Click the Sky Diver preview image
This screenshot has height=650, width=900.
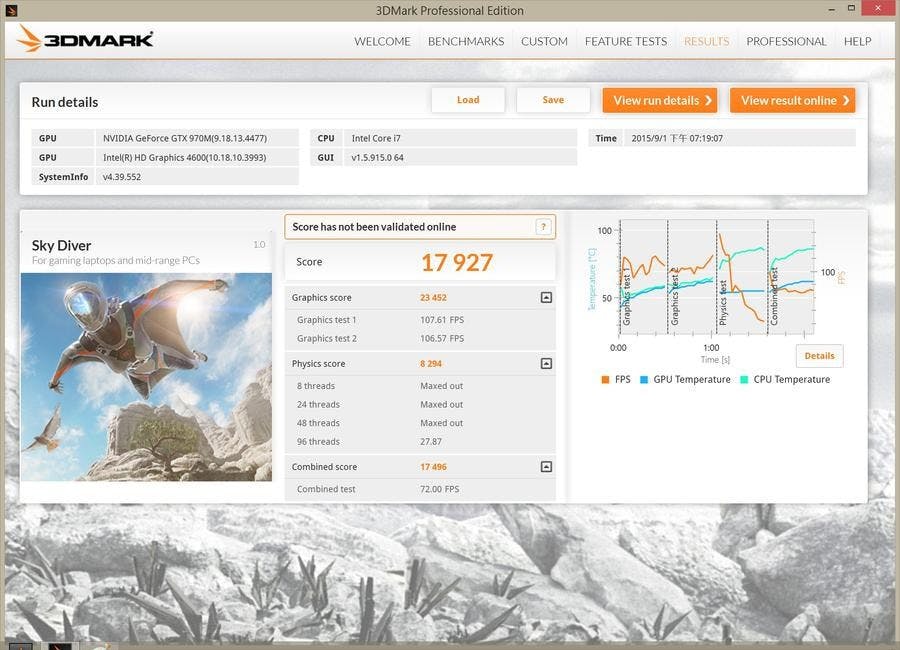(x=146, y=376)
